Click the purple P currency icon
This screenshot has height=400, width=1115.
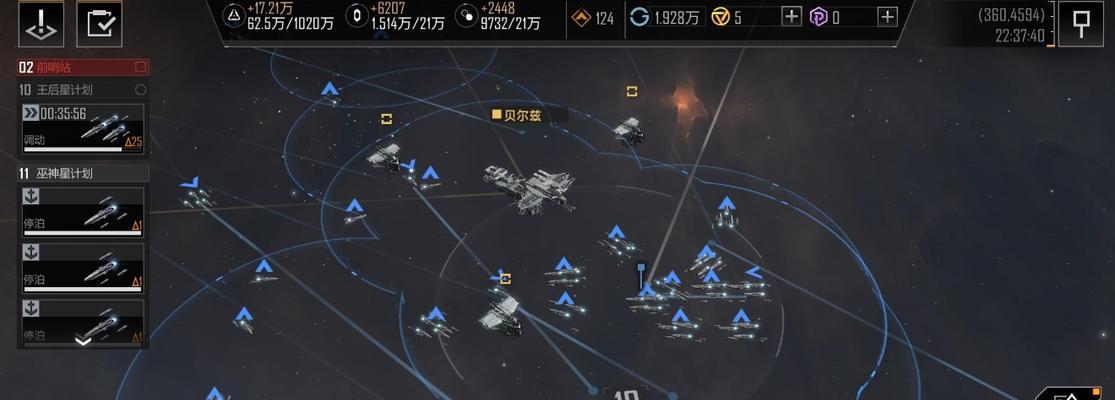819,17
